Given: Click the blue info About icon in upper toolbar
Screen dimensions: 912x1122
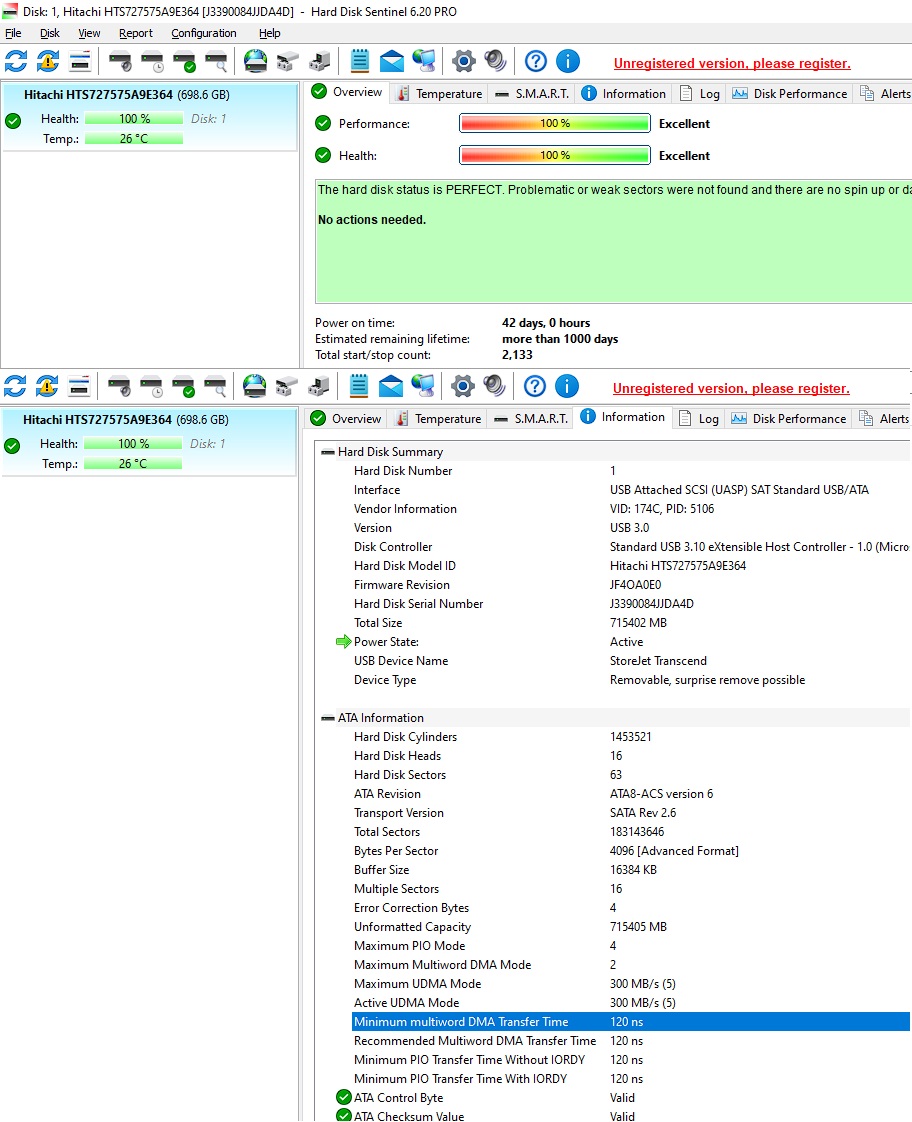Looking at the screenshot, I should click(568, 62).
